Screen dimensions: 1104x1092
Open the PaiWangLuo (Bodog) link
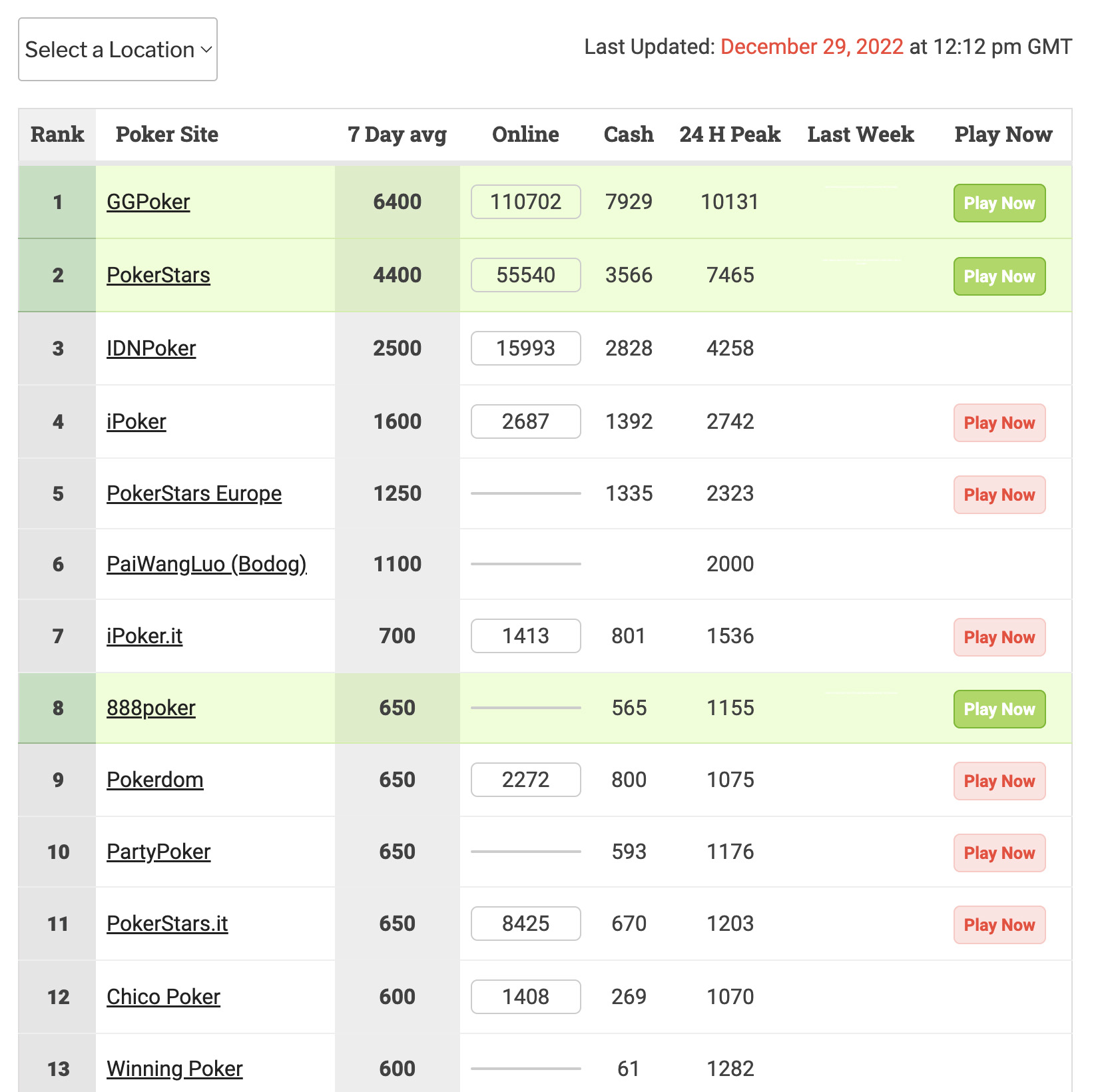coord(206,564)
